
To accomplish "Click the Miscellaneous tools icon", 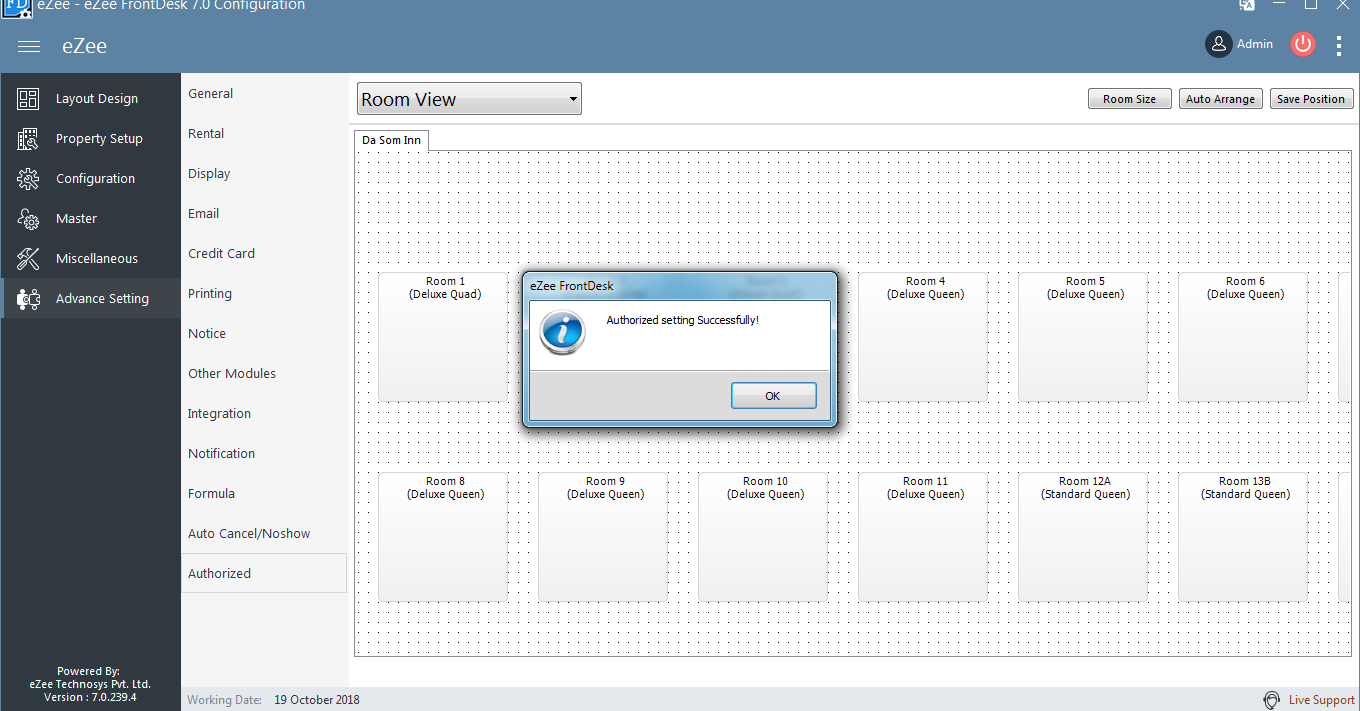I will [x=28, y=258].
